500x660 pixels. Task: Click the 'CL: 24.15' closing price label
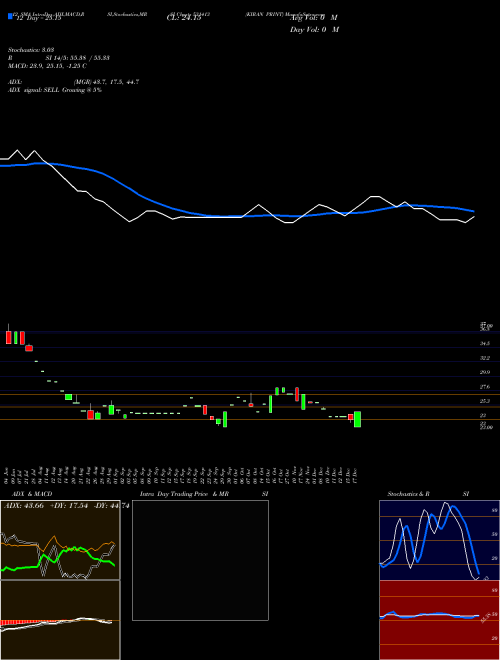pyautogui.click(x=184, y=18)
